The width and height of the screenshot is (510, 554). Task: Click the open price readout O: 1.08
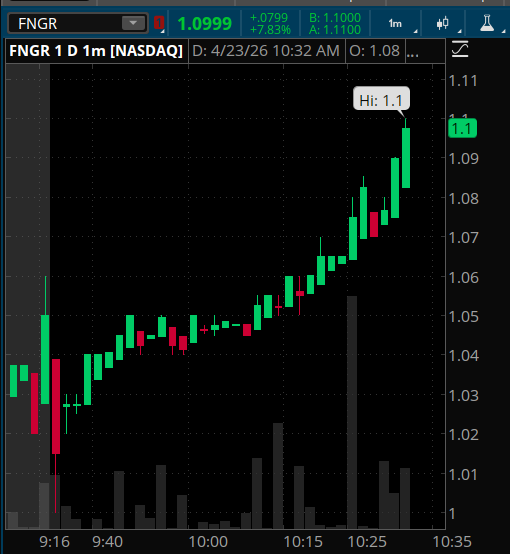click(x=375, y=51)
